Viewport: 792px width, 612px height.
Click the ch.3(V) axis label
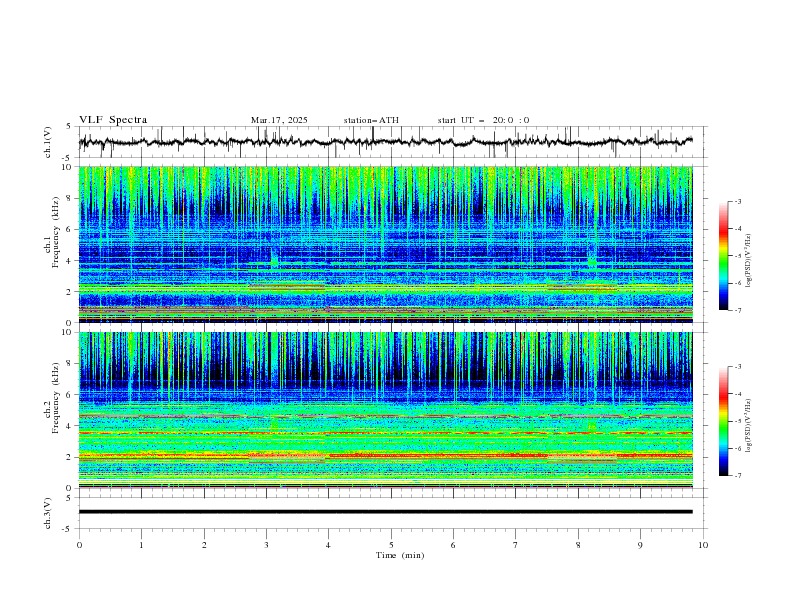(x=48, y=513)
